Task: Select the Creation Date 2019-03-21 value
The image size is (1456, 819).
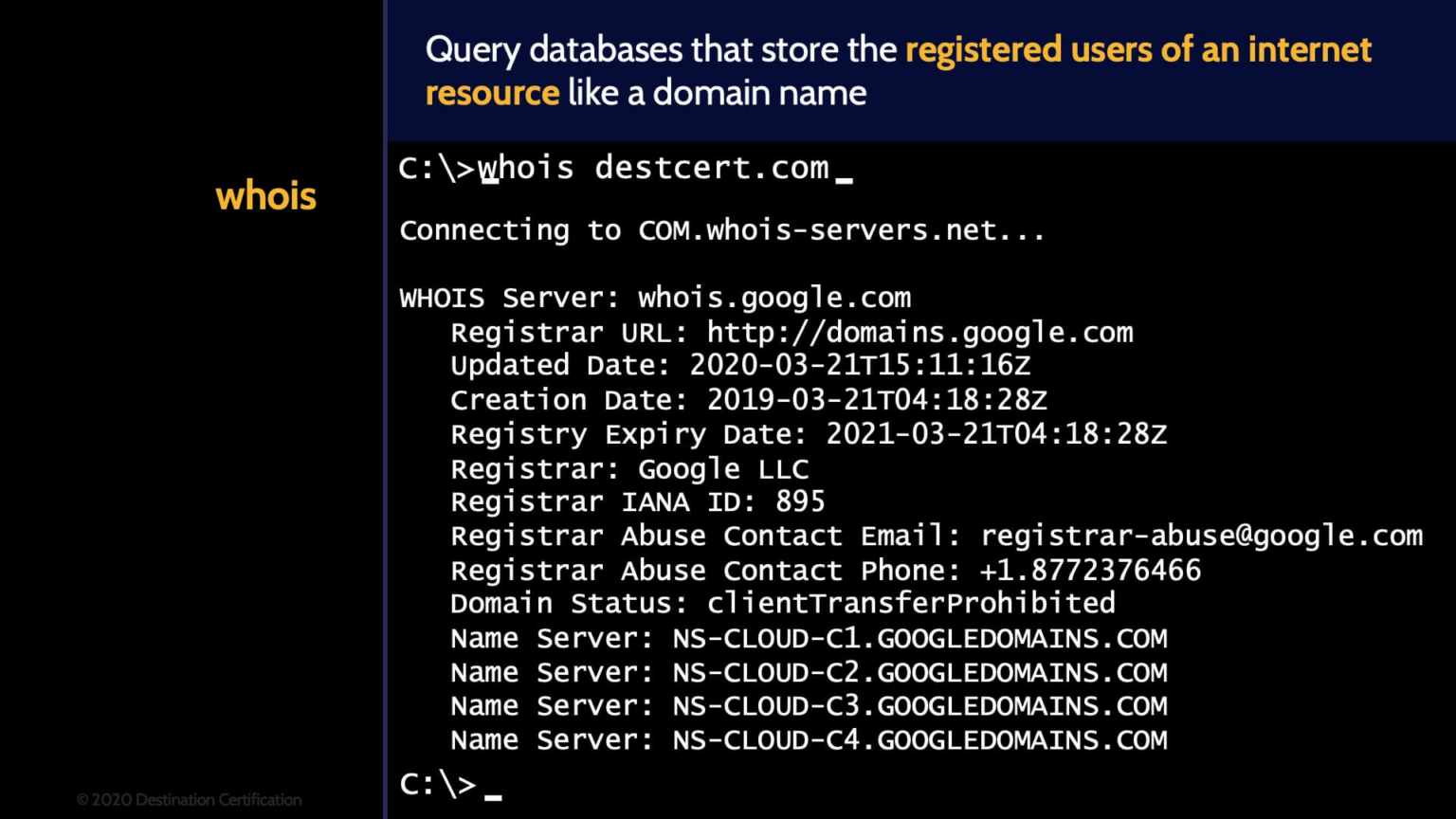Action: [875, 399]
